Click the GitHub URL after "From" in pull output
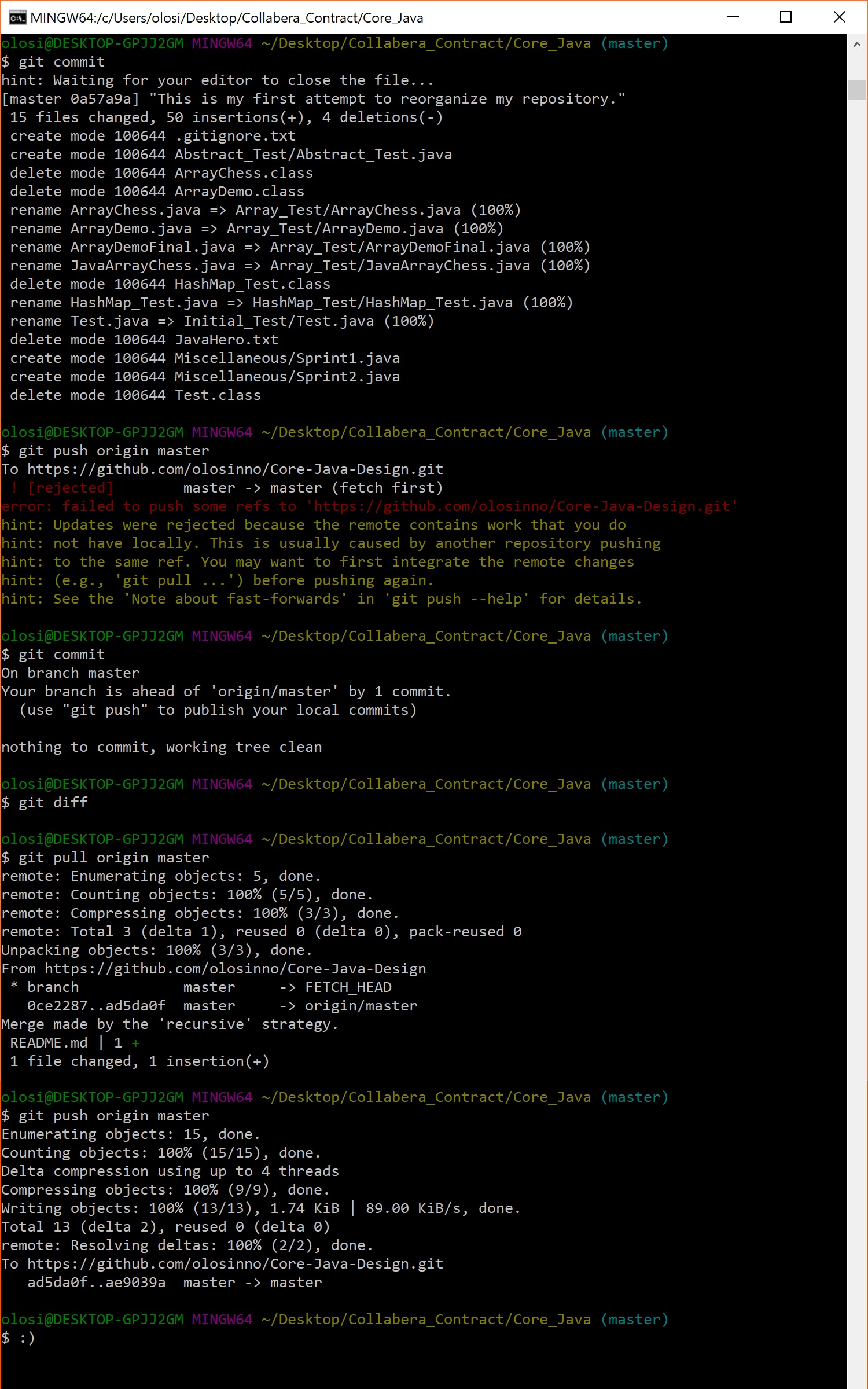 [x=235, y=969]
